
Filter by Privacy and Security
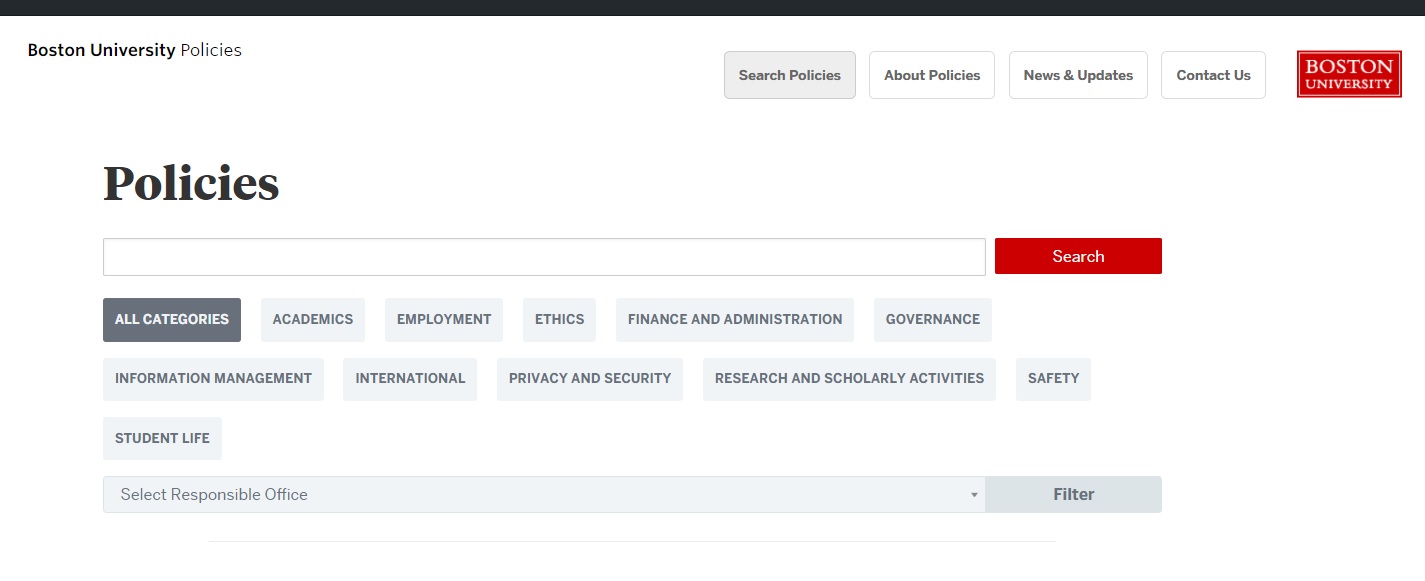[590, 379]
